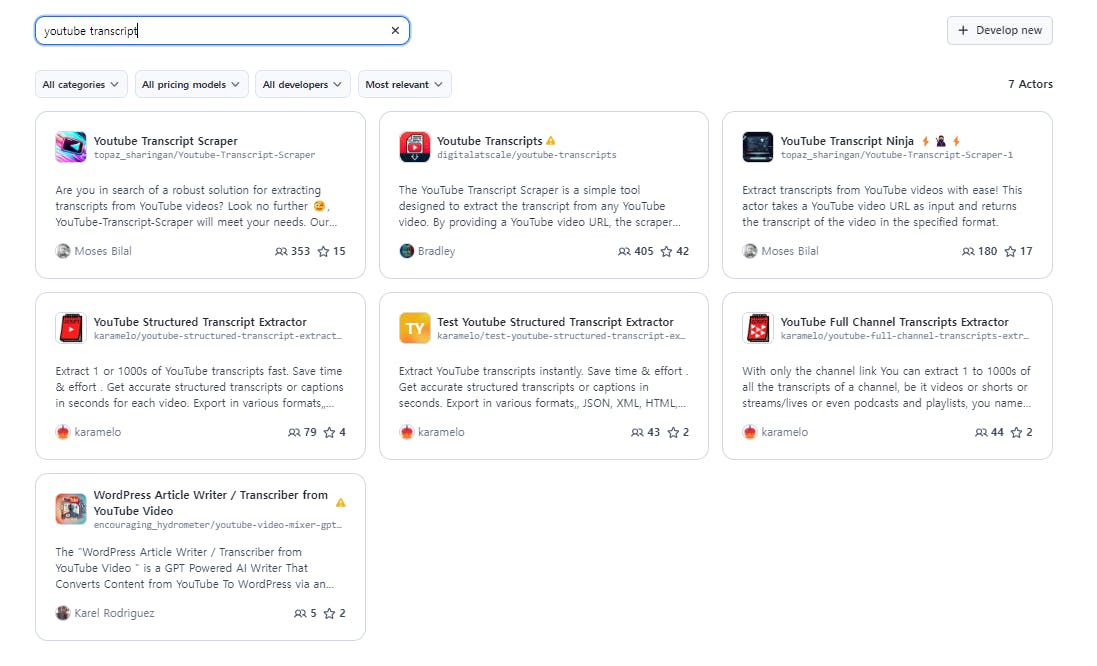Click the warning icon beside Youtube Transcripts

coord(551,141)
